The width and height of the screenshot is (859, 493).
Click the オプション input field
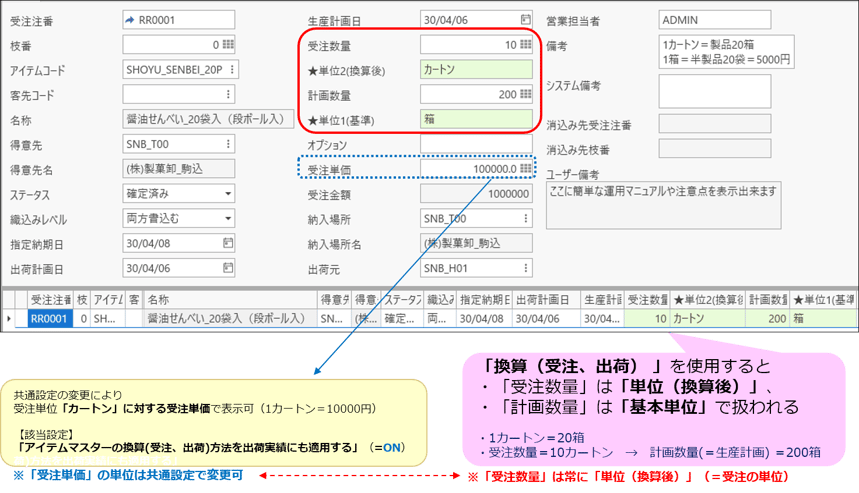point(476,144)
